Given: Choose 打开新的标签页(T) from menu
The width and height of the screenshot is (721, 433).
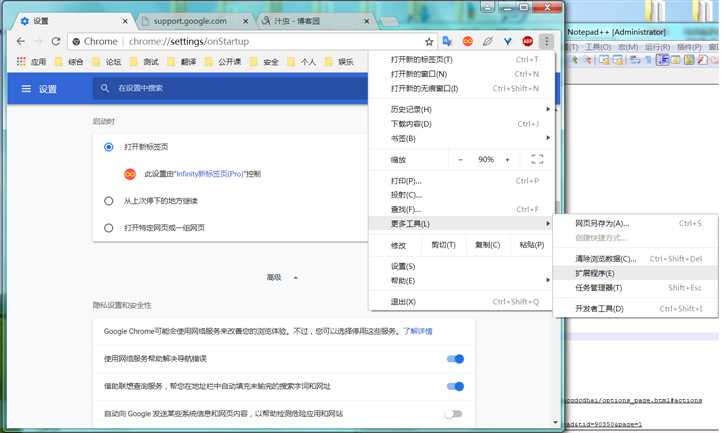Looking at the screenshot, I should 462,60.
